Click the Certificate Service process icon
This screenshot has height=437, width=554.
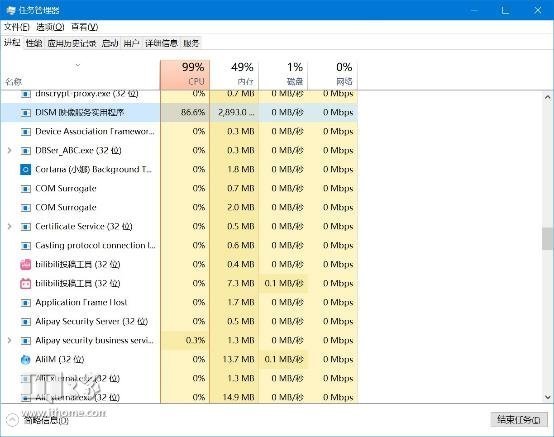point(25,227)
